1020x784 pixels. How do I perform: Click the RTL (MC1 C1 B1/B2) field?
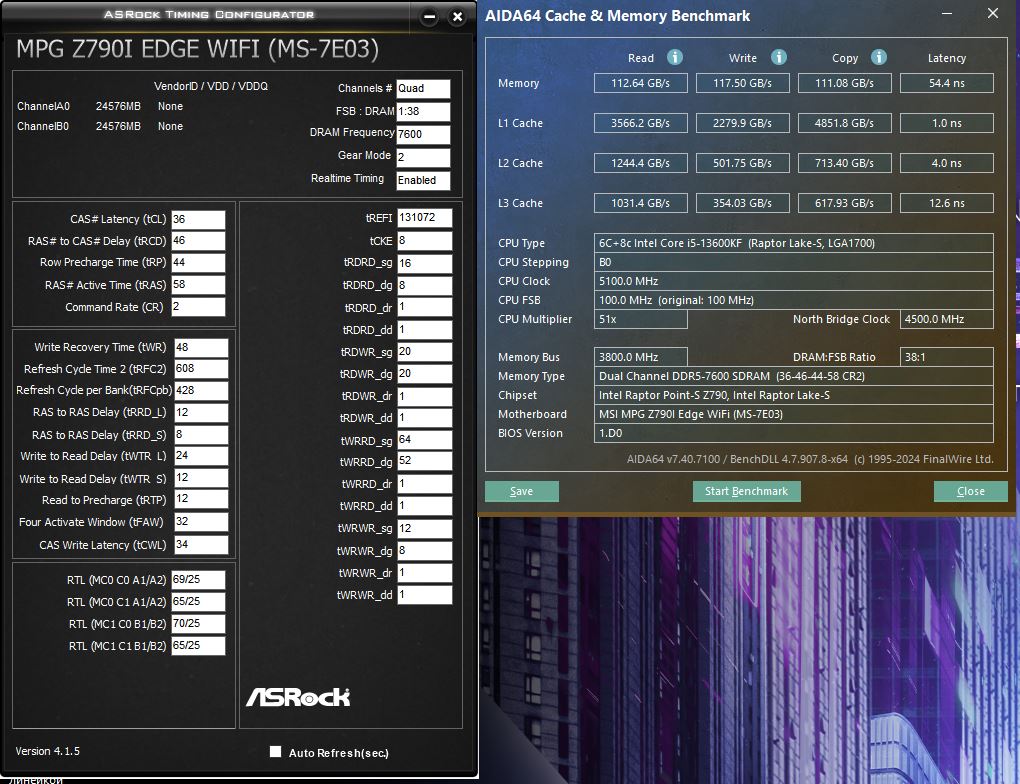point(198,645)
